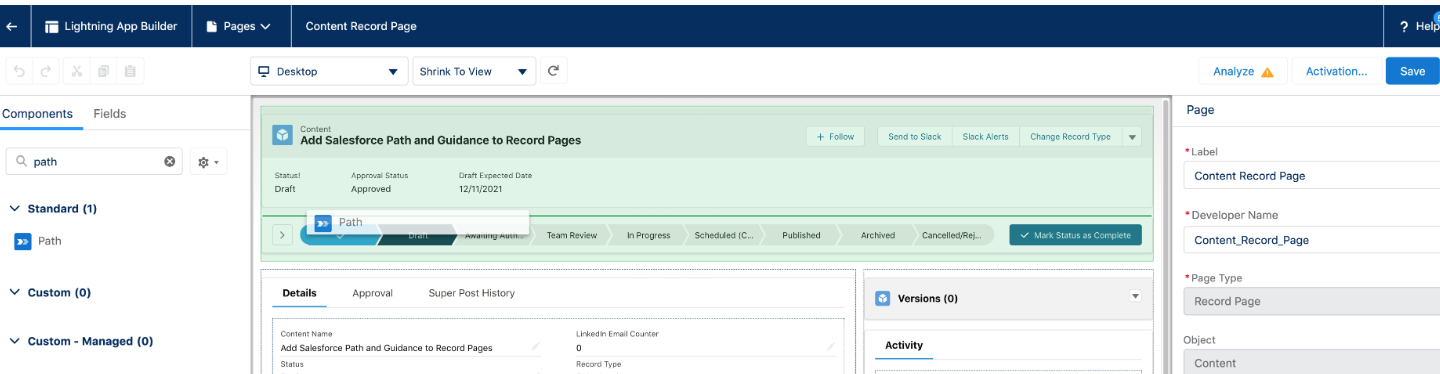Click the Page Type field
Screen dimensions: 1440x374
point(1311,301)
